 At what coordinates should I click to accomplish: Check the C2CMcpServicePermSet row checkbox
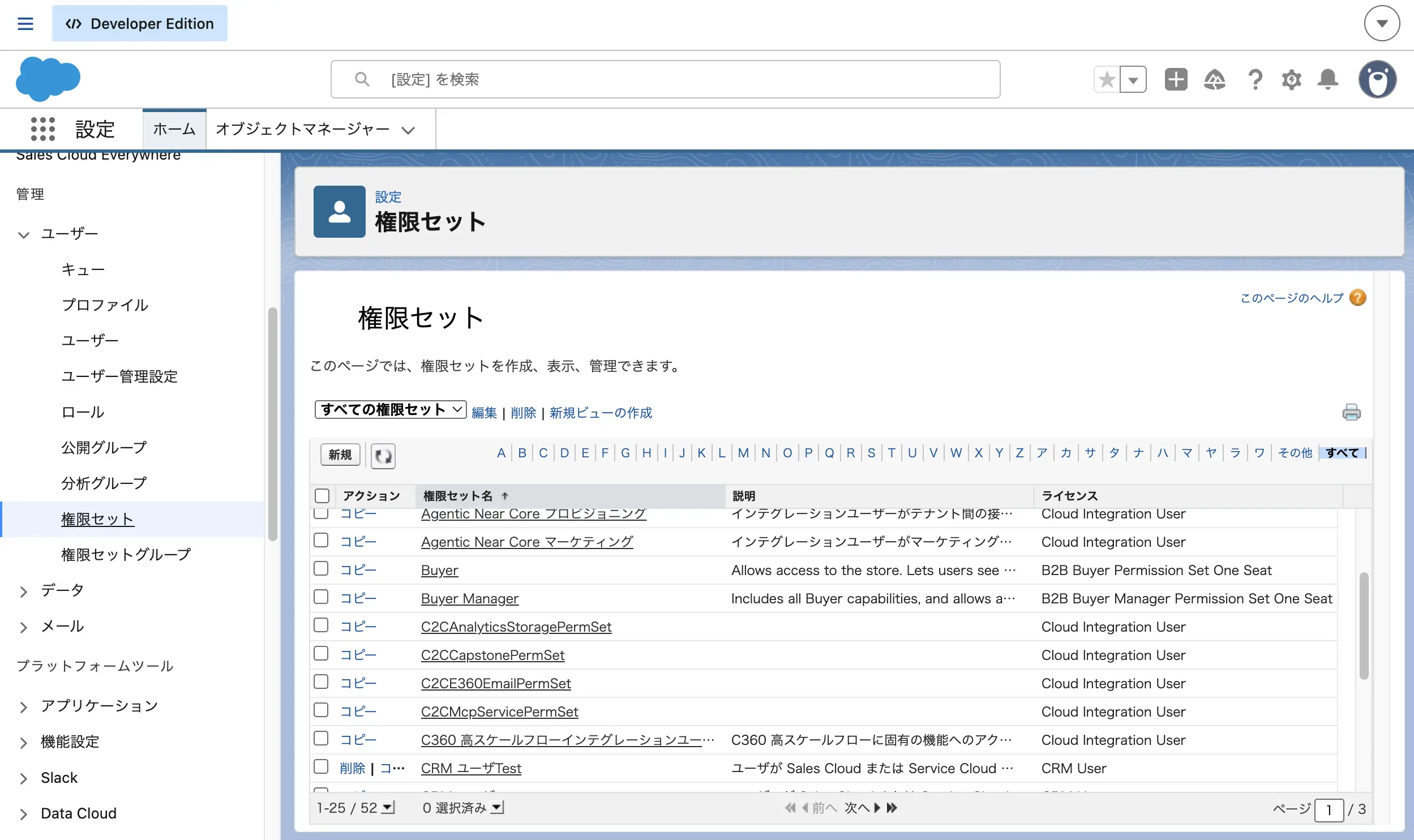pos(321,710)
